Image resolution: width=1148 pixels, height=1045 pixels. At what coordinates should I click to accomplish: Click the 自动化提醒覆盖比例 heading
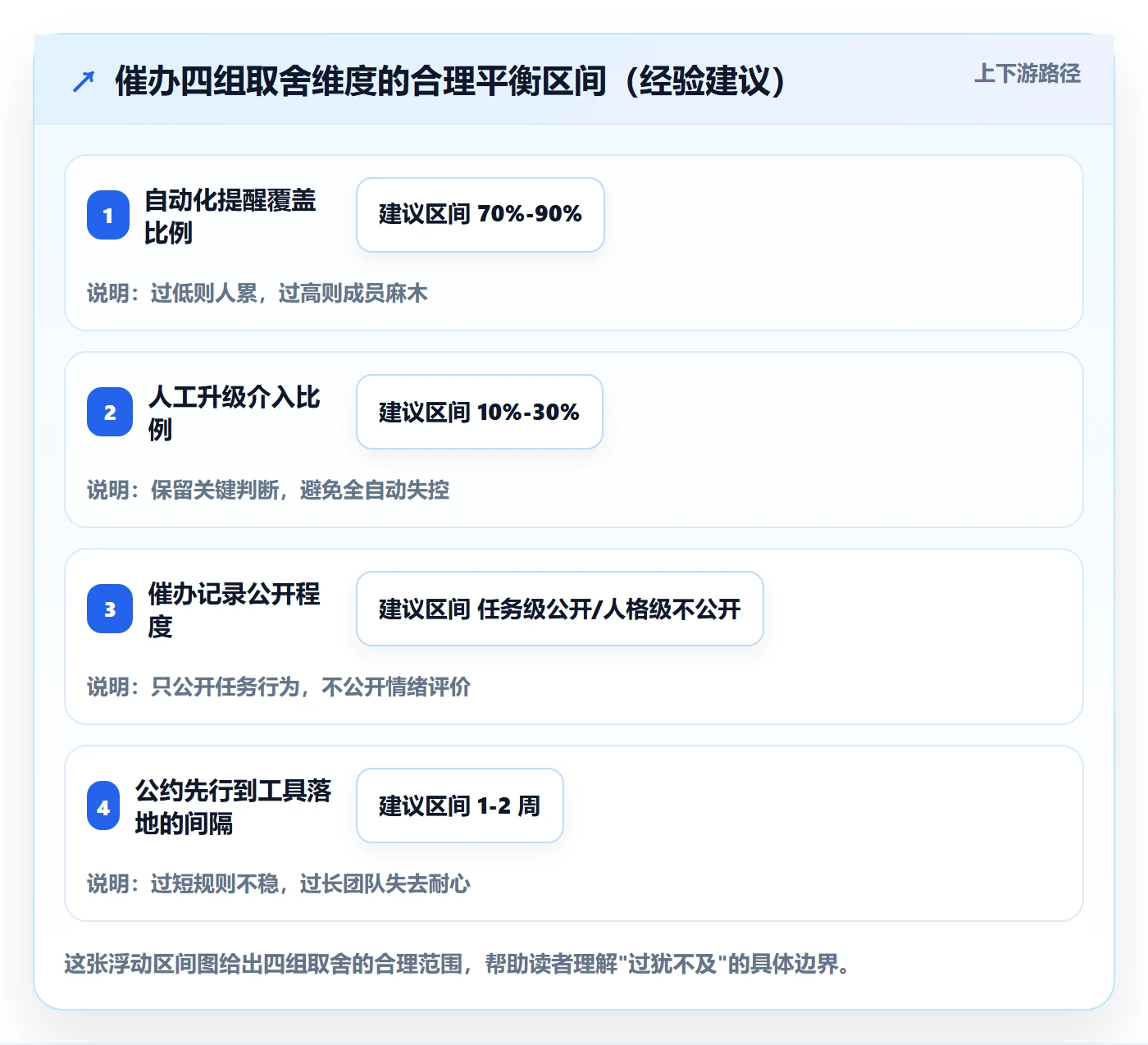[230, 216]
